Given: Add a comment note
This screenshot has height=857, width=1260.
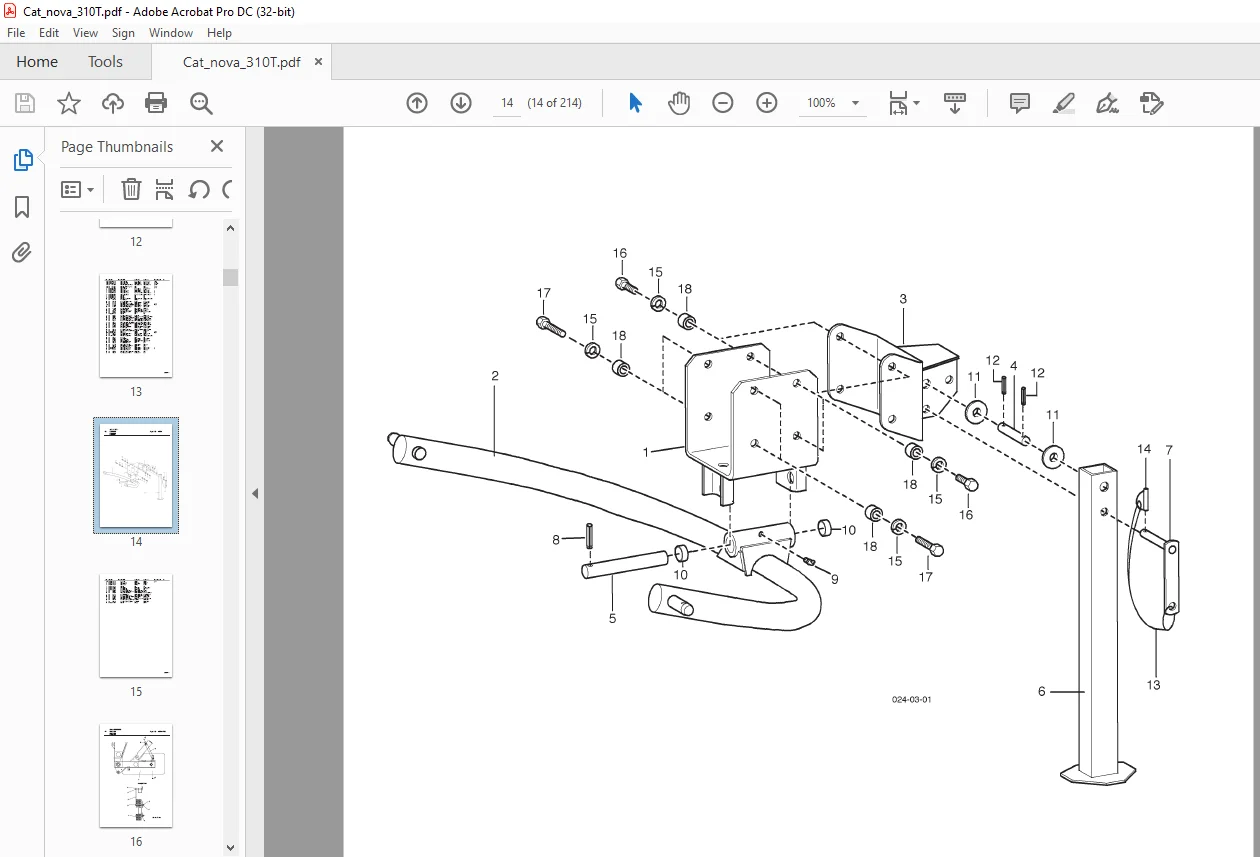Looking at the screenshot, I should tap(1020, 103).
